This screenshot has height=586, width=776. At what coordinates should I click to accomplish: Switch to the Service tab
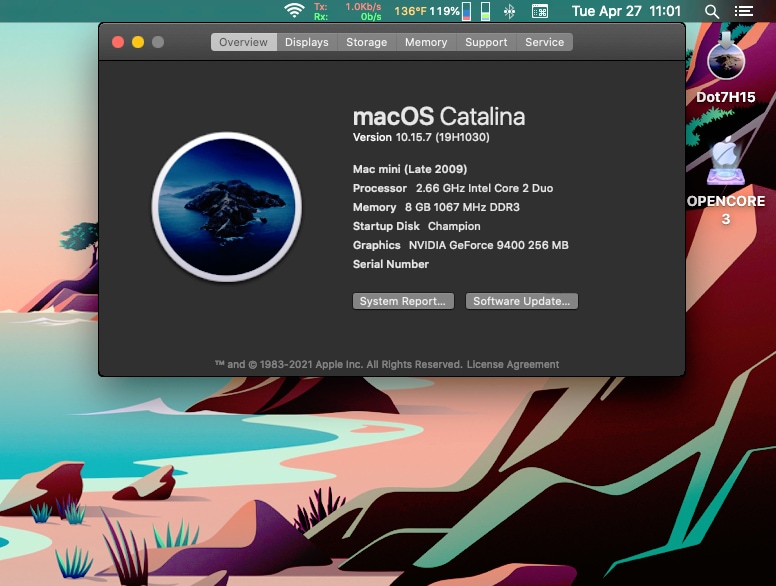pos(544,42)
